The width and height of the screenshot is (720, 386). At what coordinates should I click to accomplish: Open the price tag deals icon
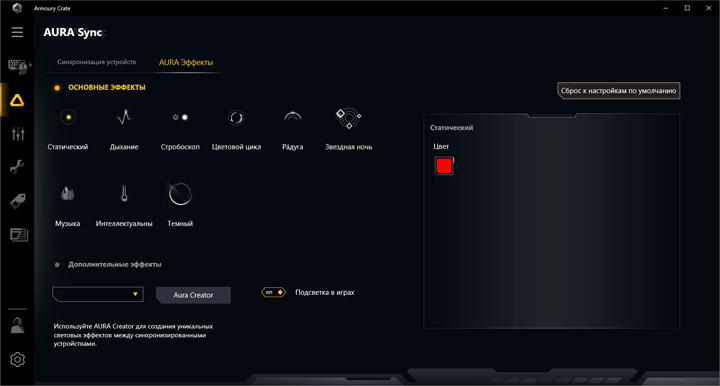17,201
